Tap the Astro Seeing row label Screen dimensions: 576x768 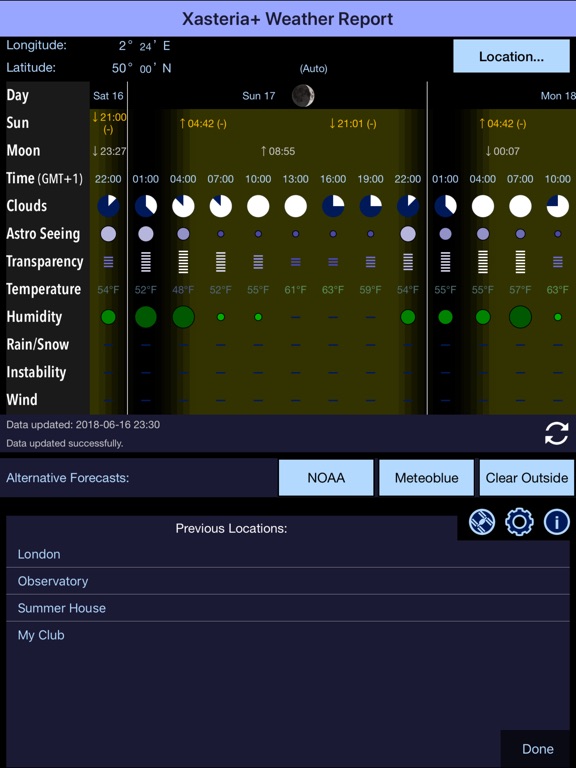tap(43, 234)
